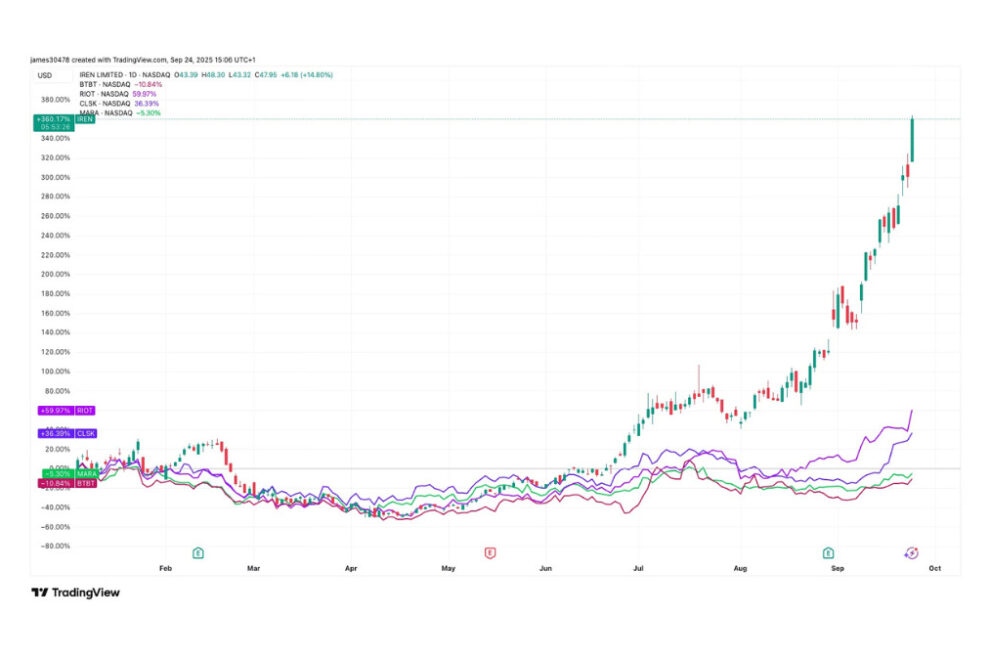Select the RIOT NASDAQ legend entry
Viewport: 990px width, 660px height.
point(104,94)
